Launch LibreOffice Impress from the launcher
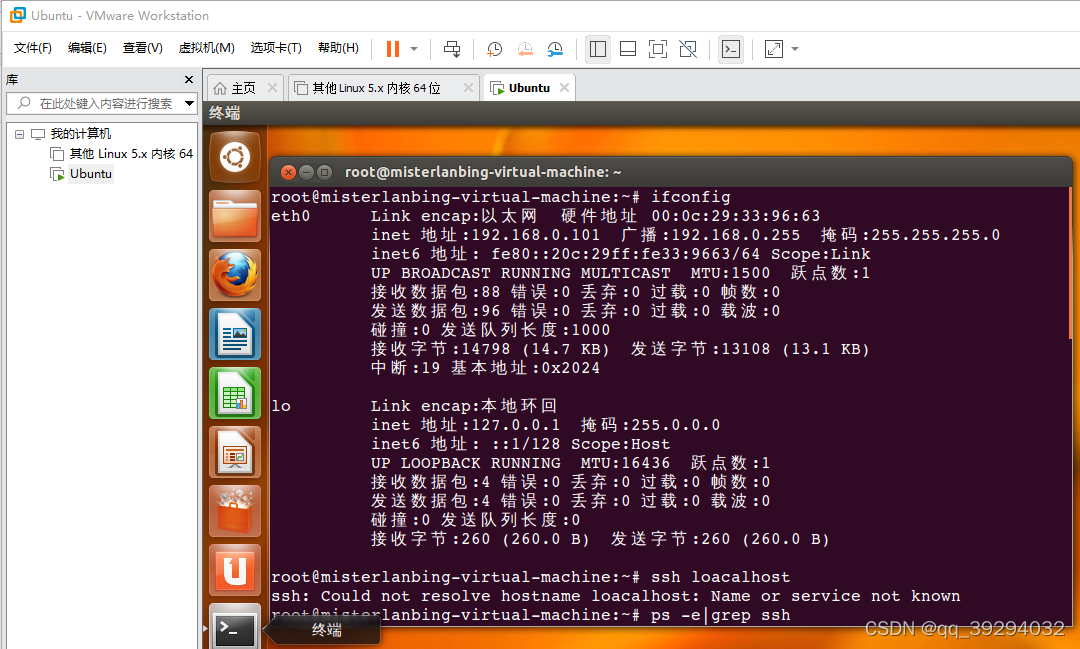This screenshot has height=649, width=1080. (235, 452)
